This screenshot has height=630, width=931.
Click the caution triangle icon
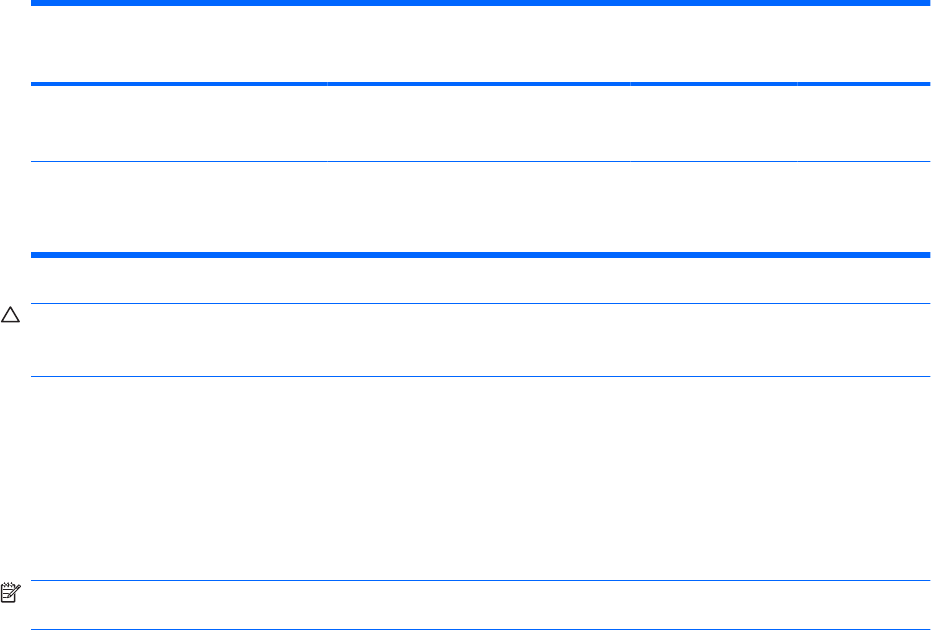pos(10,315)
